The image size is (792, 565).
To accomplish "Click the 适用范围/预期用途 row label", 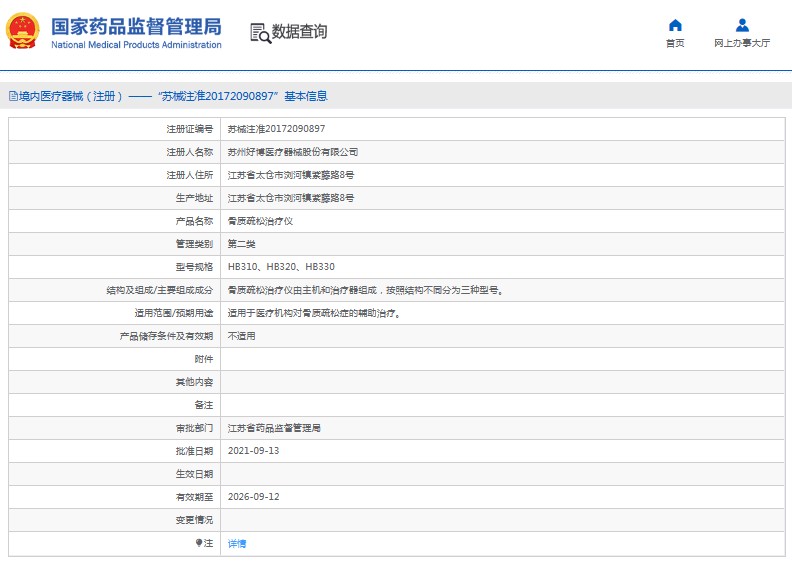I will point(174,313).
